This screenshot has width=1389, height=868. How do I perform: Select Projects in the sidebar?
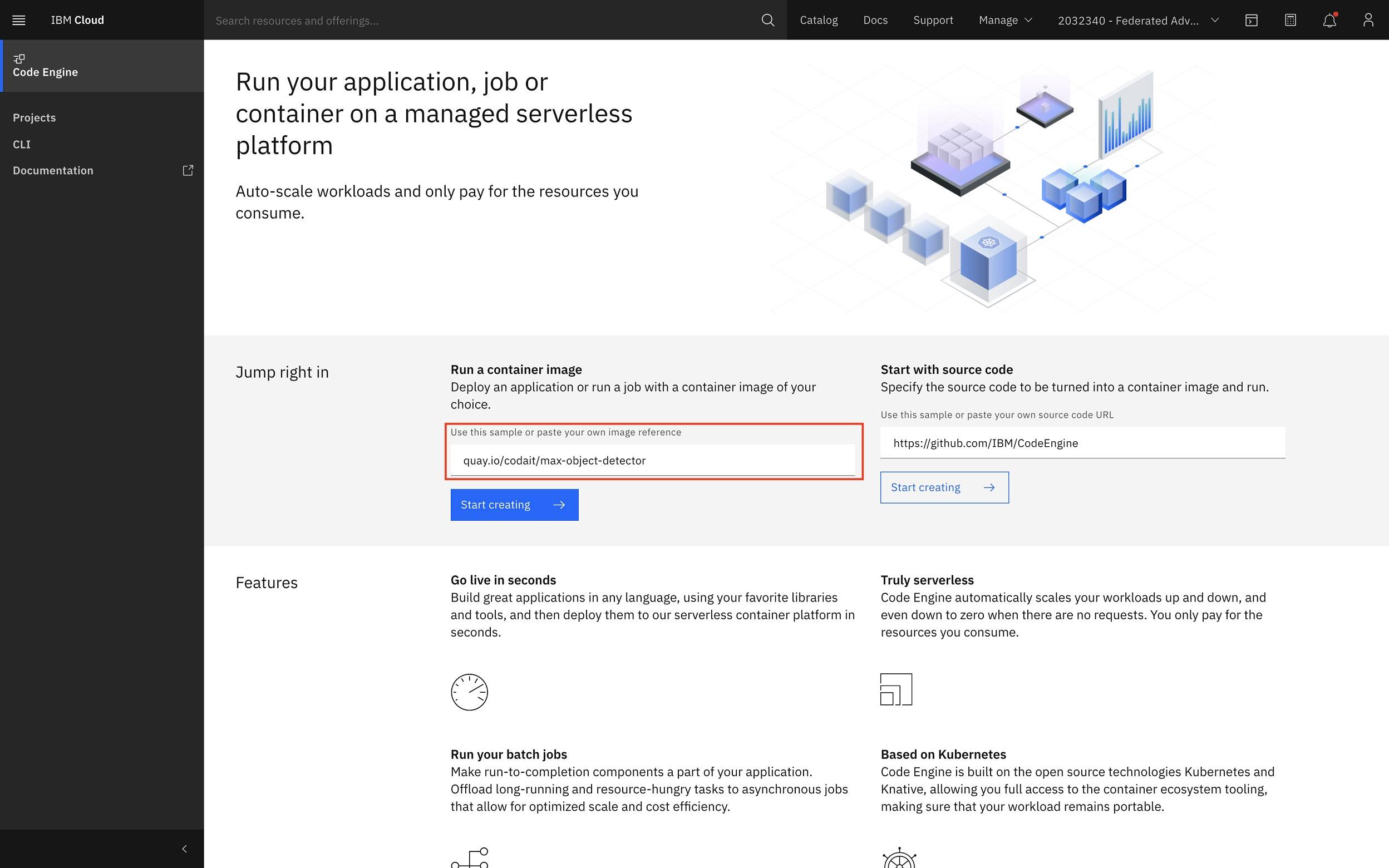pos(35,118)
